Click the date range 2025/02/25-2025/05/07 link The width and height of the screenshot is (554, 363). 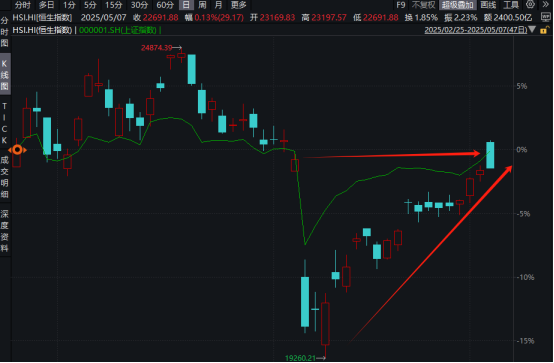(x=476, y=30)
